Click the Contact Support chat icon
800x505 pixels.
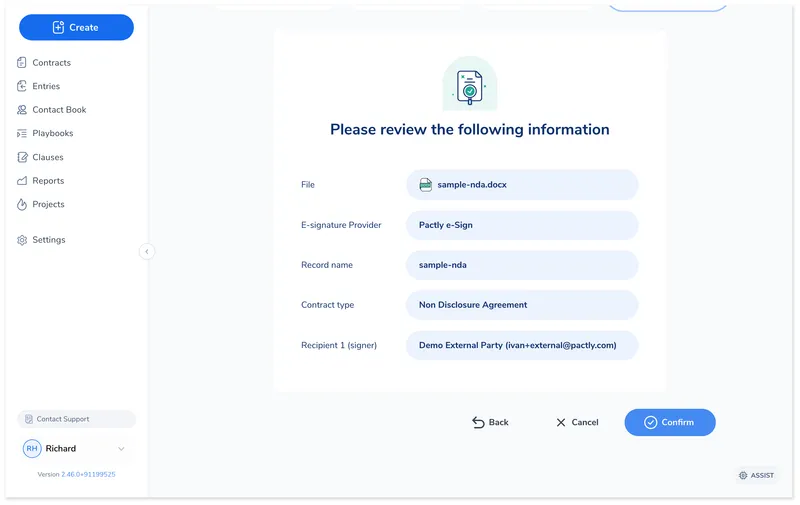tap(29, 419)
